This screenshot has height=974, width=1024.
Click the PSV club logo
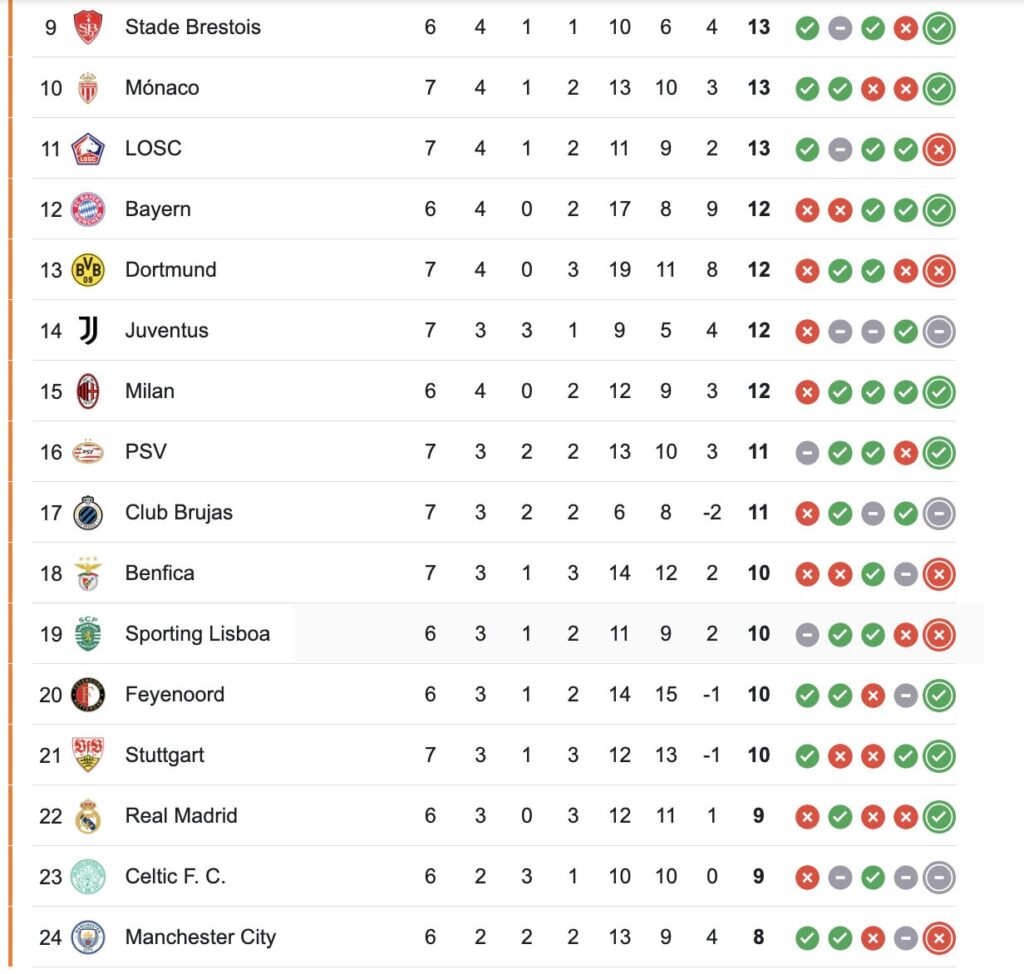[88, 452]
